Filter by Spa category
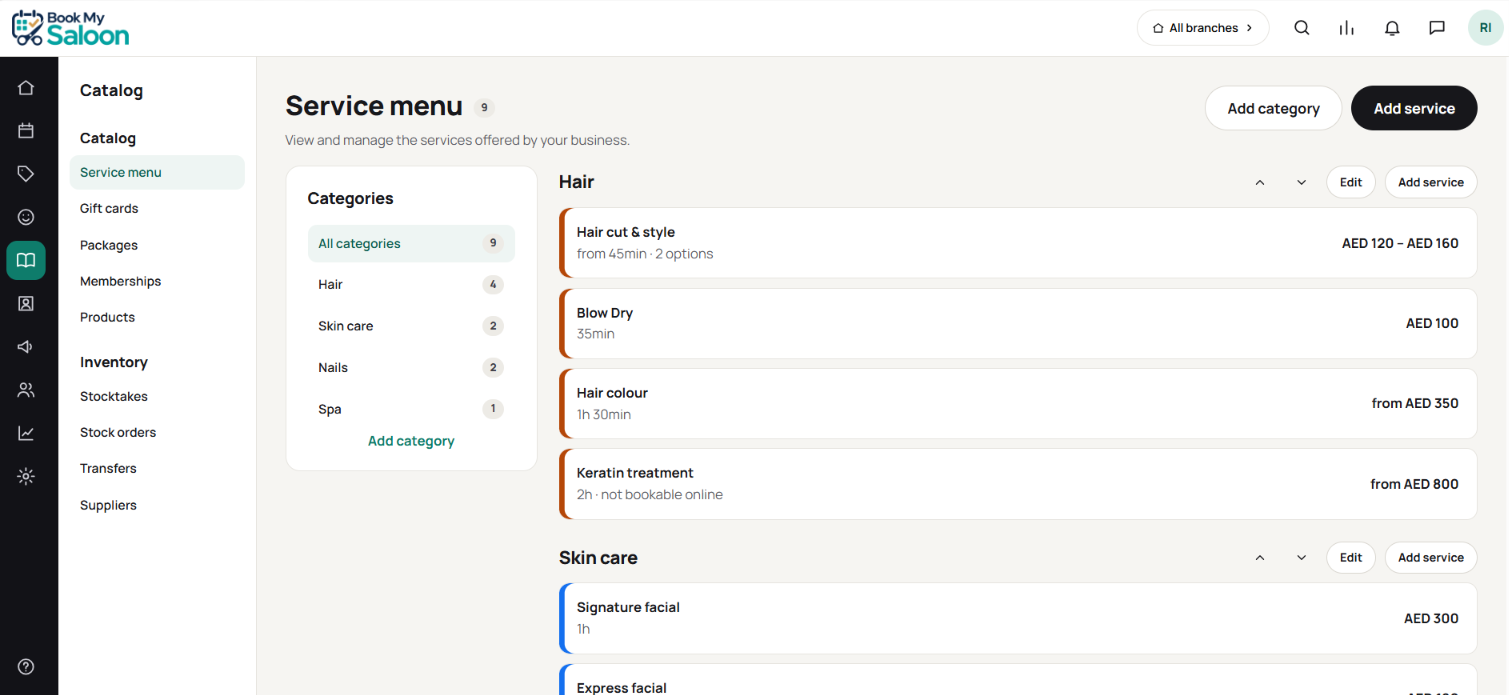The image size is (1509, 695). click(411, 408)
